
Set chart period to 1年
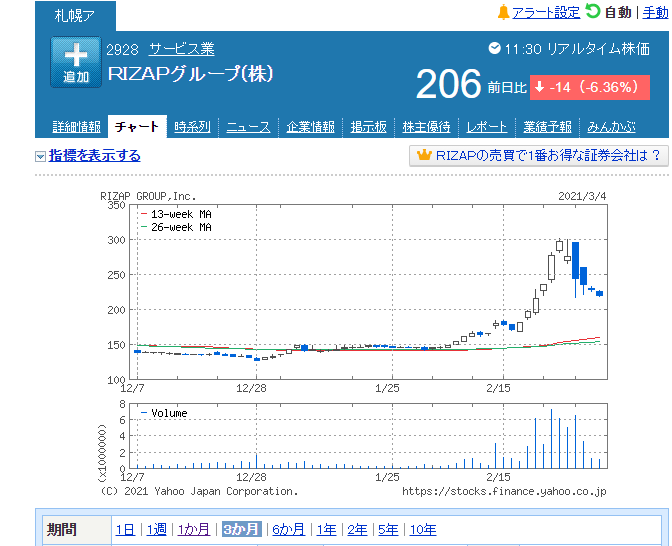coord(326,530)
